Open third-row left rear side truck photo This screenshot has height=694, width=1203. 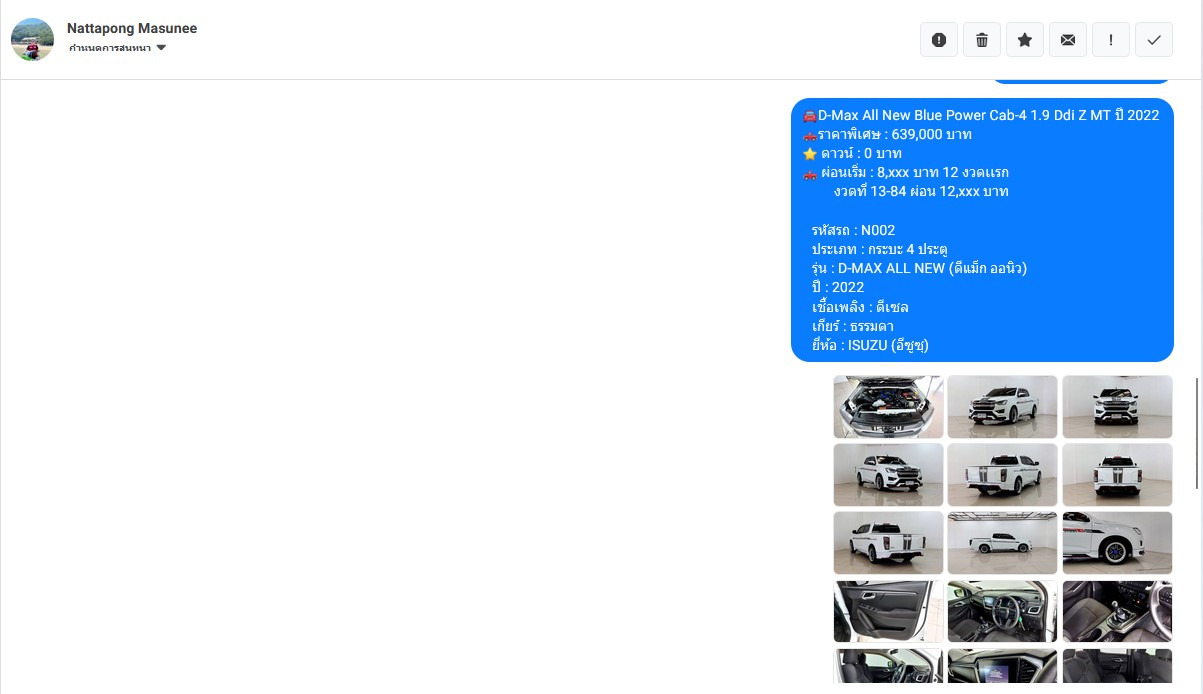tap(888, 543)
